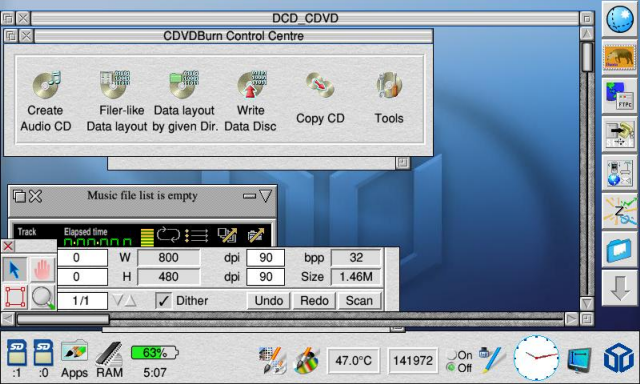Click the Size 1.46M value field
Viewport: 640px width, 384px height.
coord(356,277)
